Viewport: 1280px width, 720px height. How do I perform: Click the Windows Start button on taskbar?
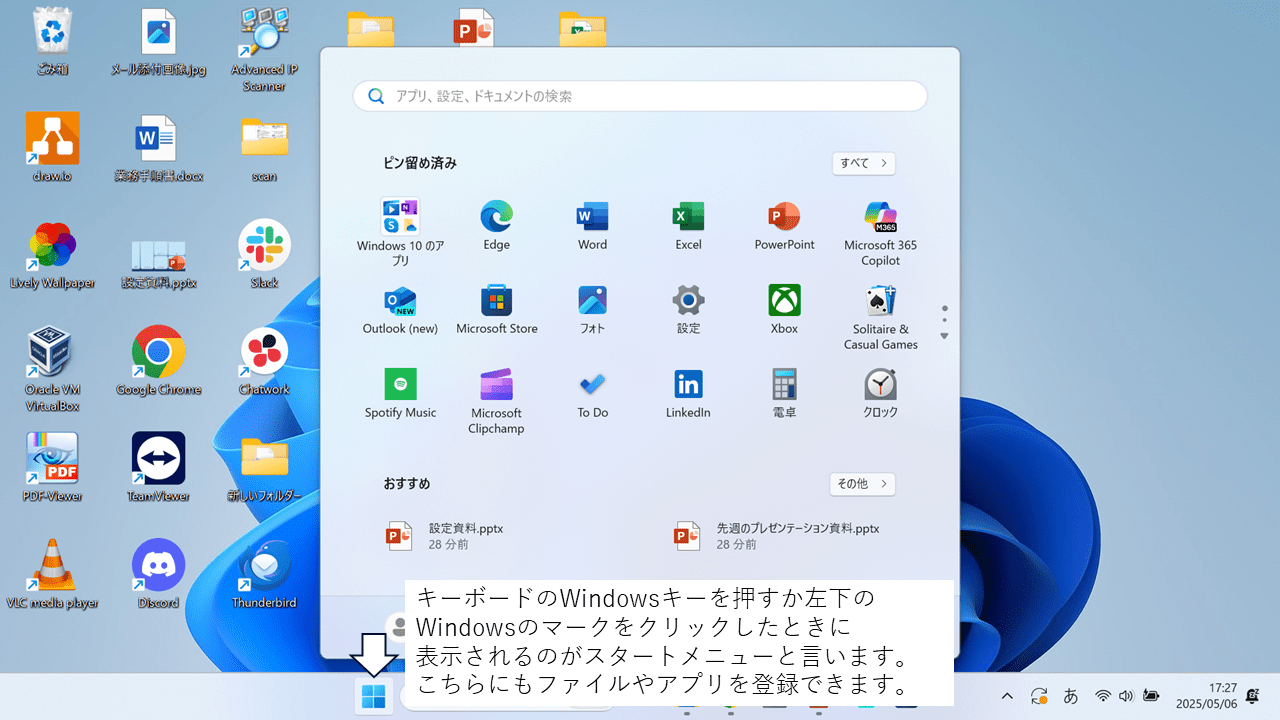pyautogui.click(x=374, y=697)
